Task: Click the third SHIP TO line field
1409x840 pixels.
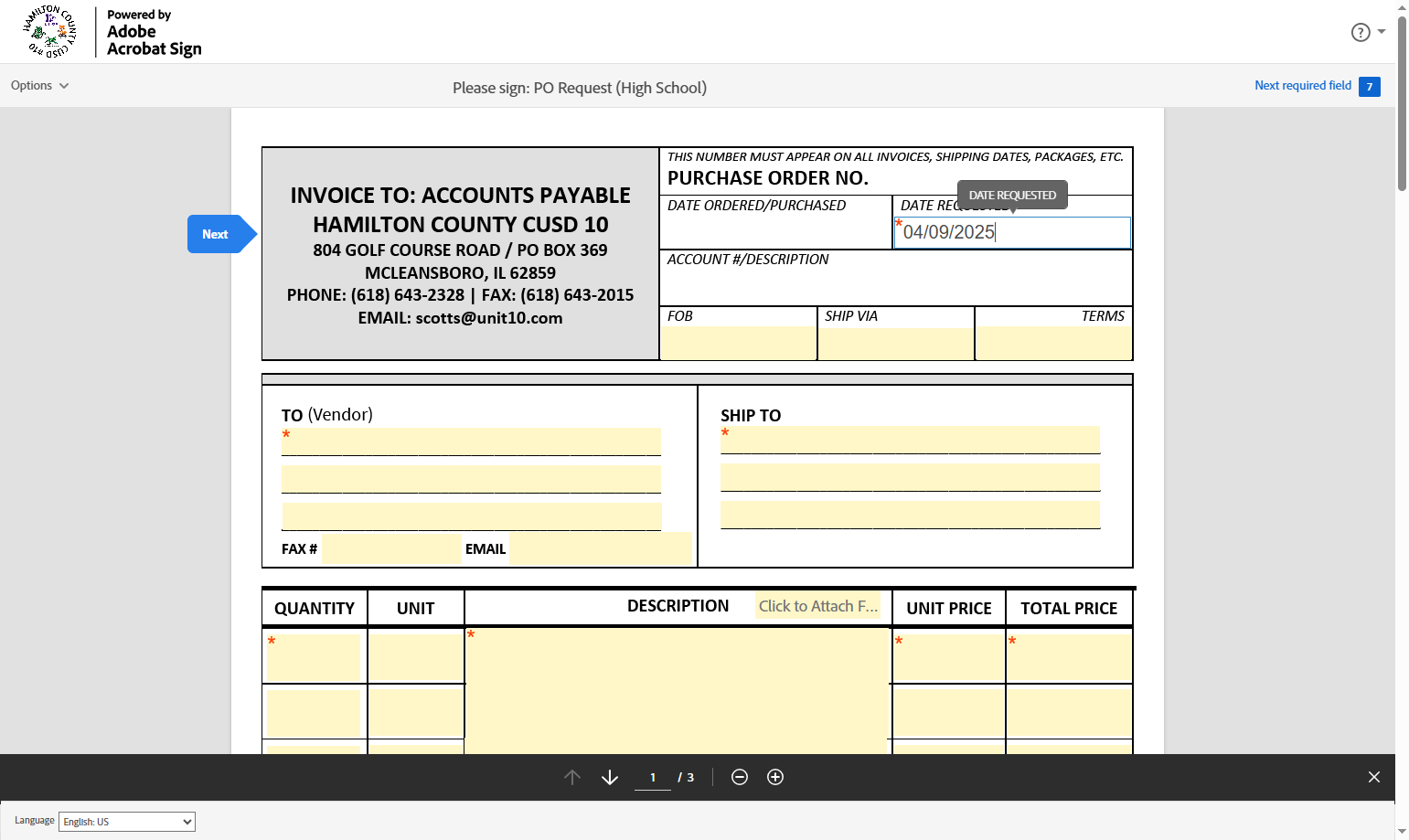Action: (x=910, y=515)
